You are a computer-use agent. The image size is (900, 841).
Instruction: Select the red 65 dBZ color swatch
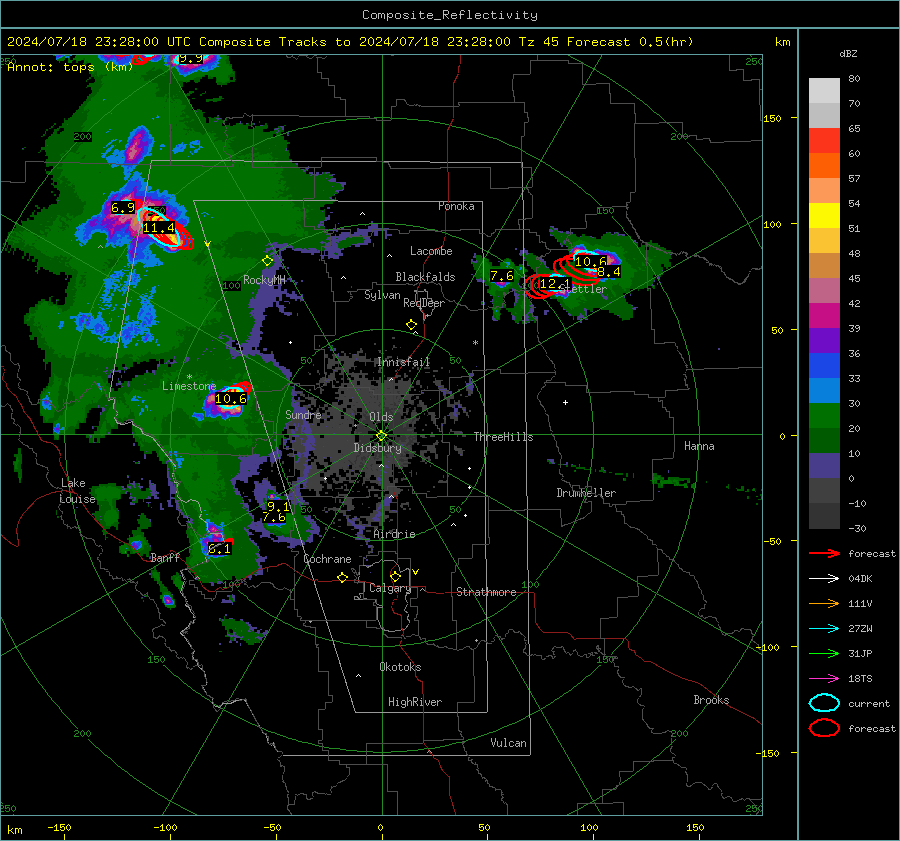pyautogui.click(x=824, y=141)
